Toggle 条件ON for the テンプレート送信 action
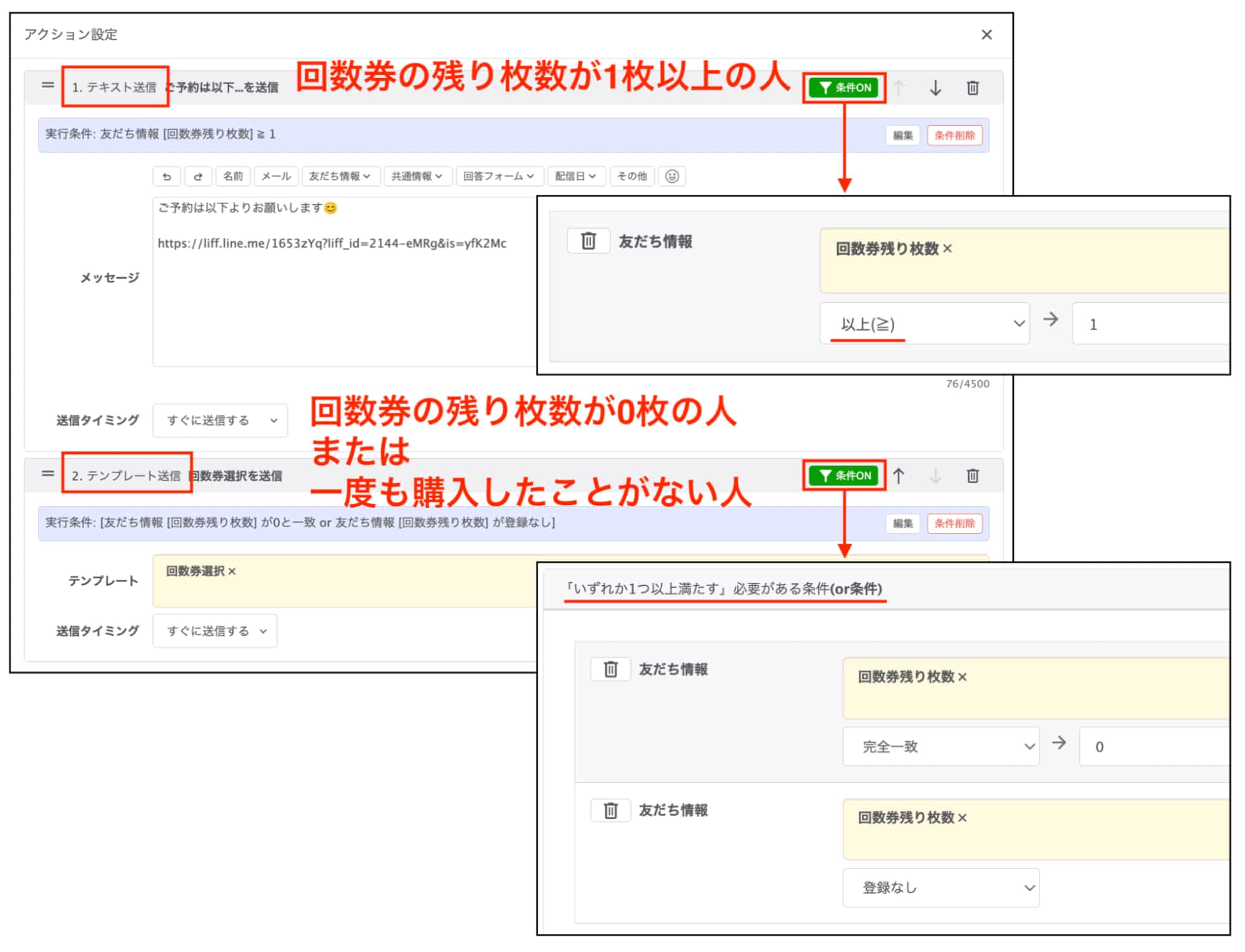Image resolution: width=1245 pixels, height=952 pixels. (845, 475)
